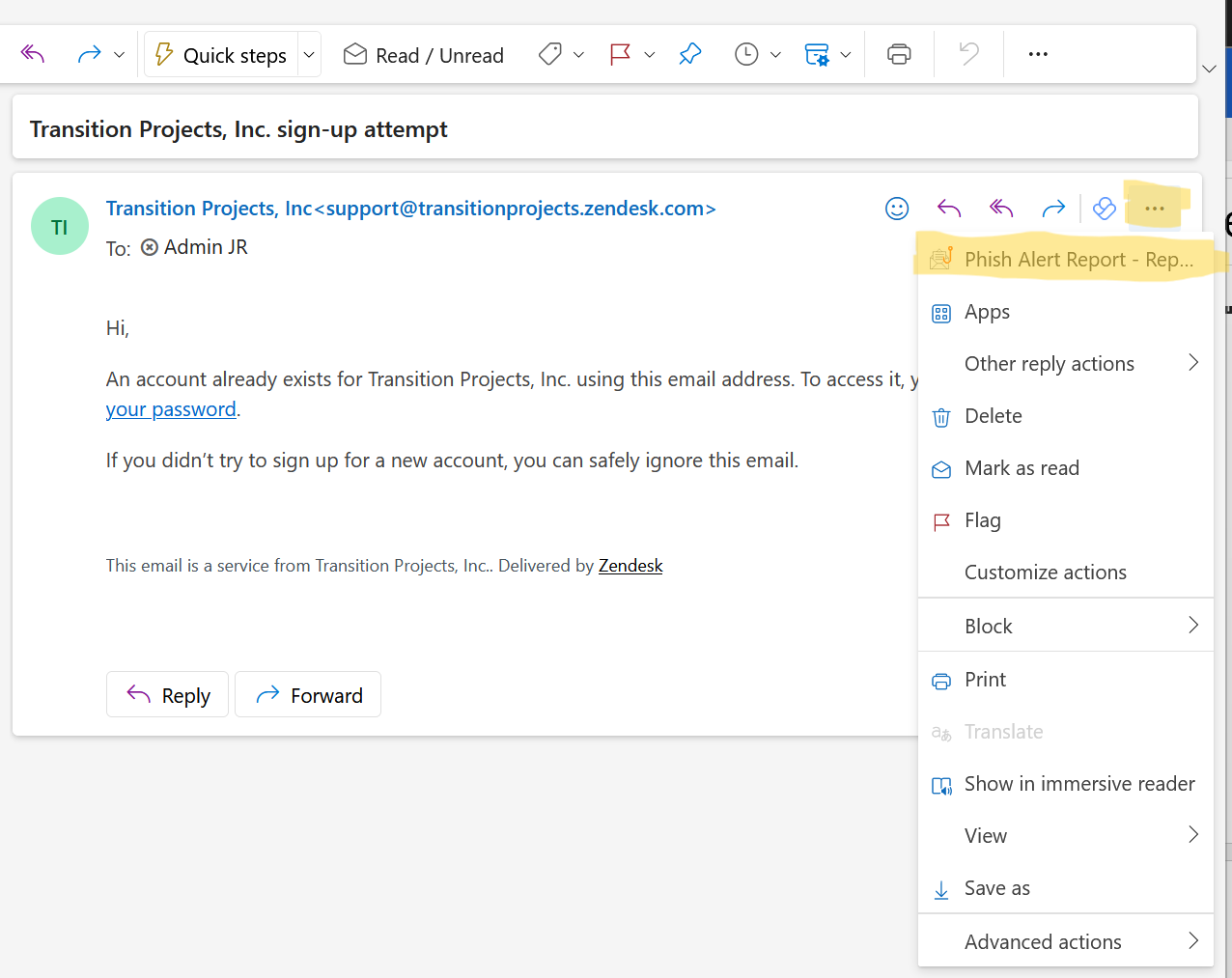Choose Delete from the menu

point(1066,416)
